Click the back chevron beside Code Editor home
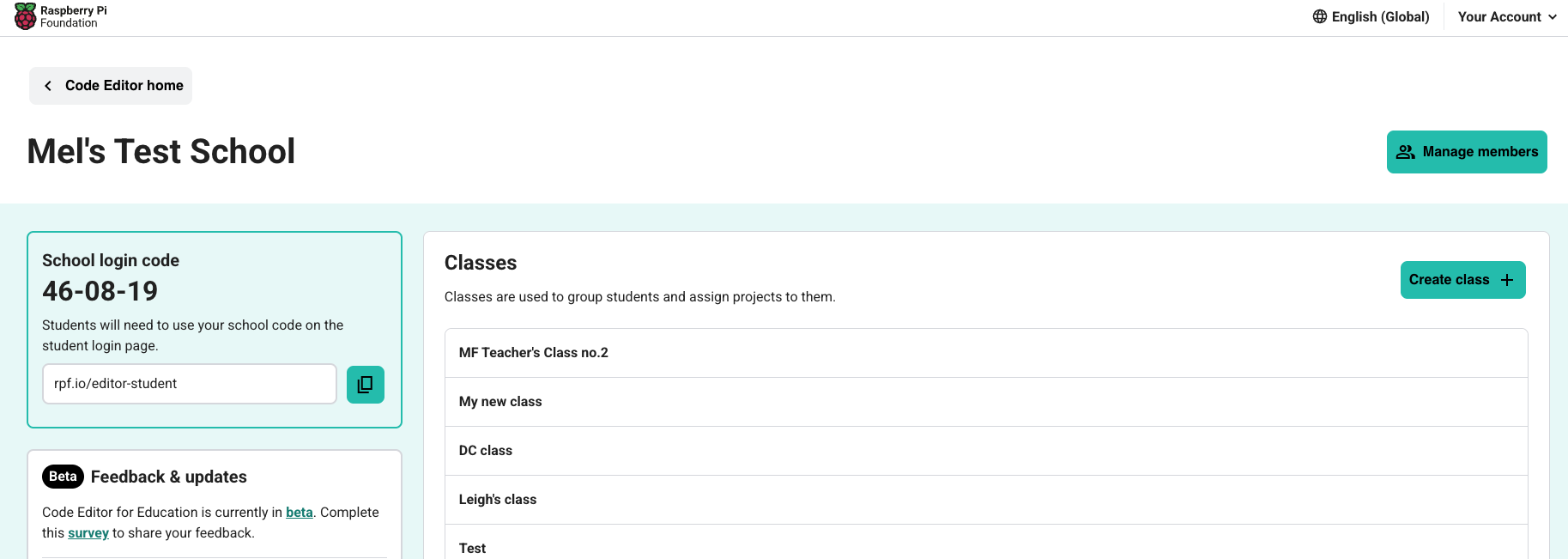1568x559 pixels. click(x=48, y=86)
